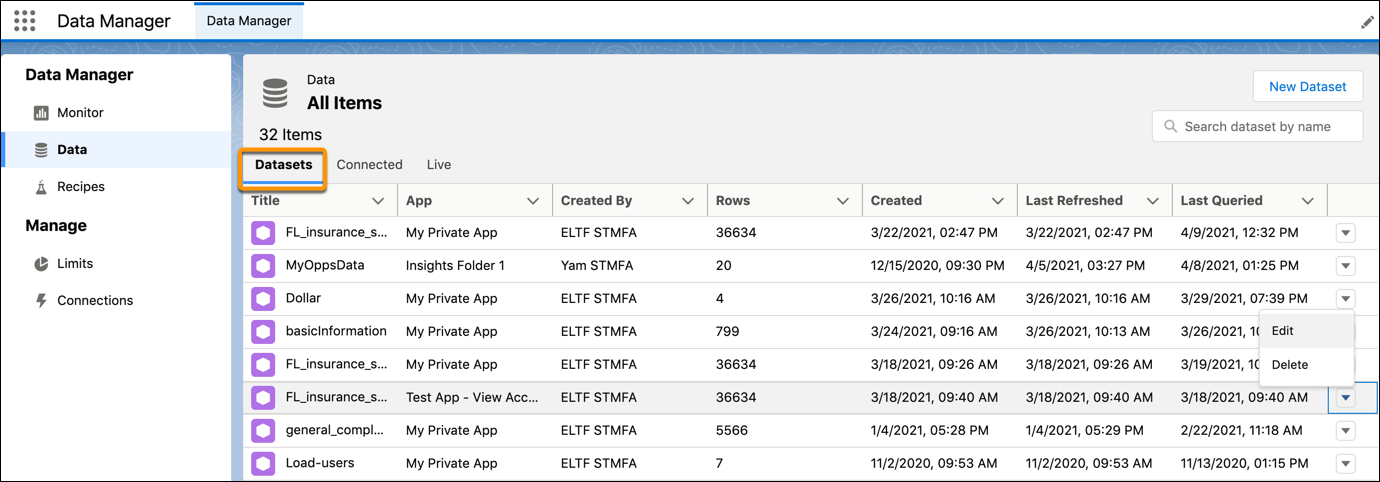Expand the Rows column header menu
The height and width of the screenshot is (482, 1380).
tap(842, 201)
